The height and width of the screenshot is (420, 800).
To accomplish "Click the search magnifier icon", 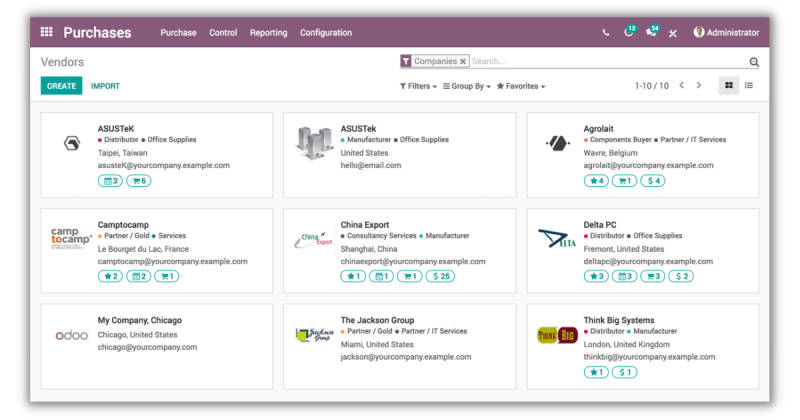I will click(754, 62).
